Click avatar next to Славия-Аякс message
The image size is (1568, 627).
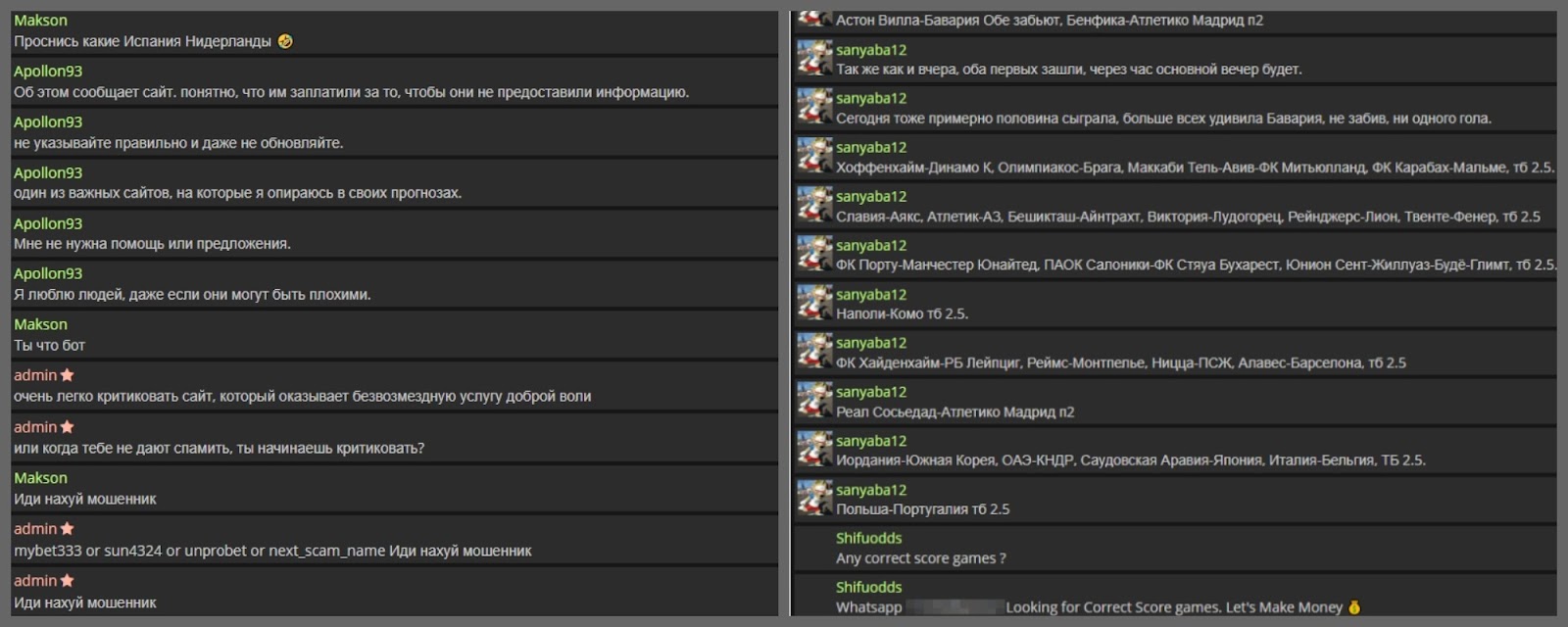814,205
